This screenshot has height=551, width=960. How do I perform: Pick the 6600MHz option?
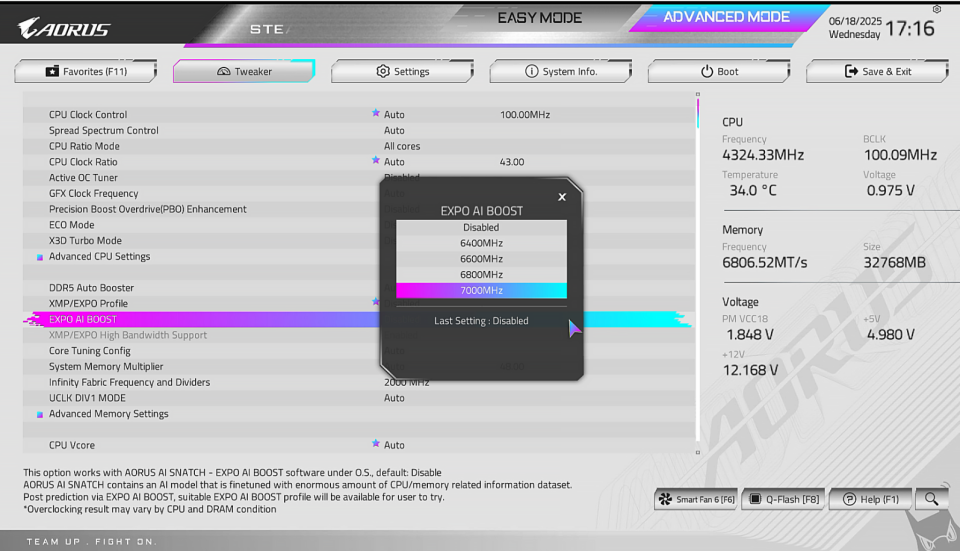[x=481, y=259]
